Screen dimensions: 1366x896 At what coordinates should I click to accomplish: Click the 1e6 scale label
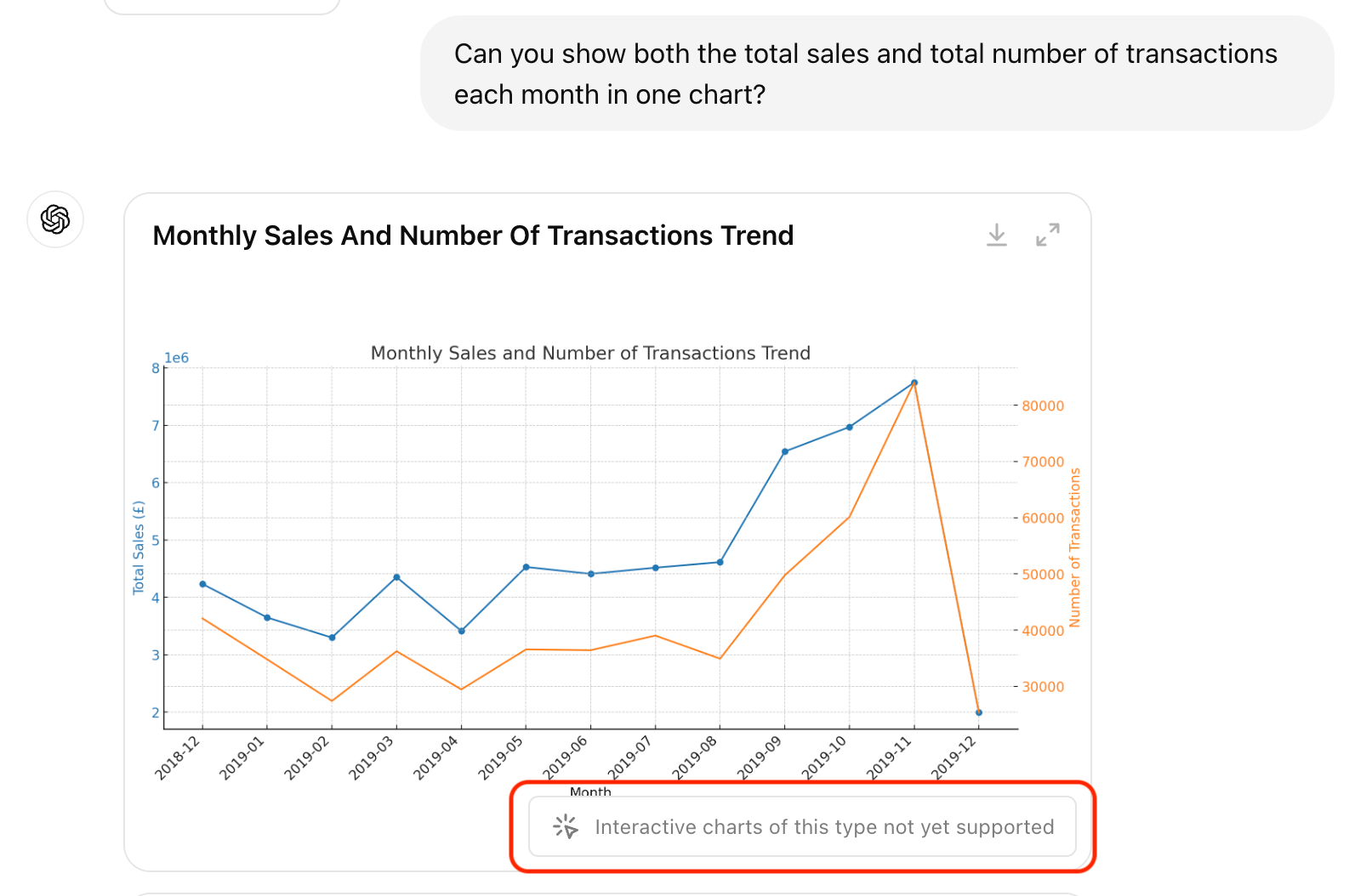[177, 358]
